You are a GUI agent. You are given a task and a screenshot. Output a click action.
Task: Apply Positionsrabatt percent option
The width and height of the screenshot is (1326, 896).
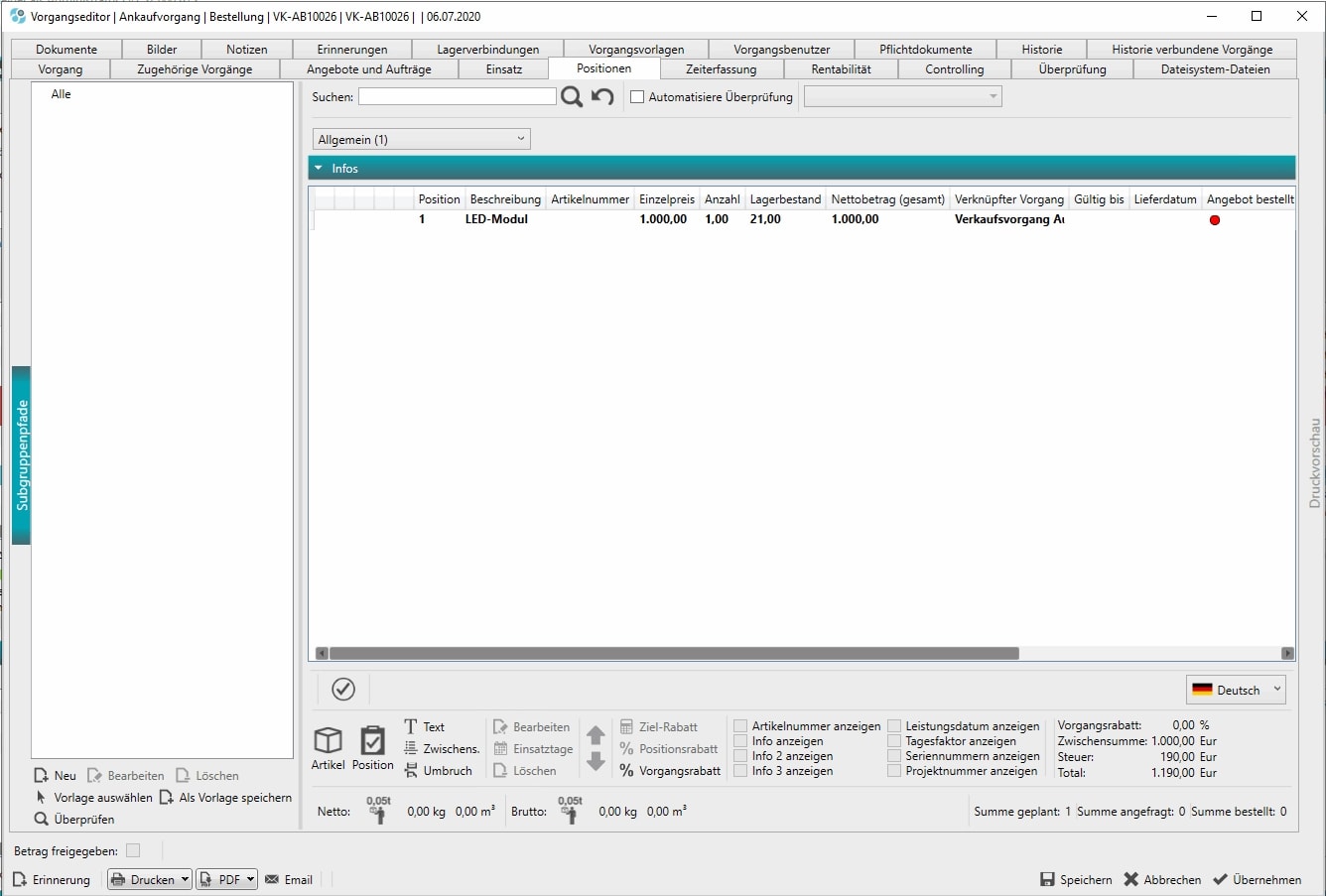(x=669, y=748)
